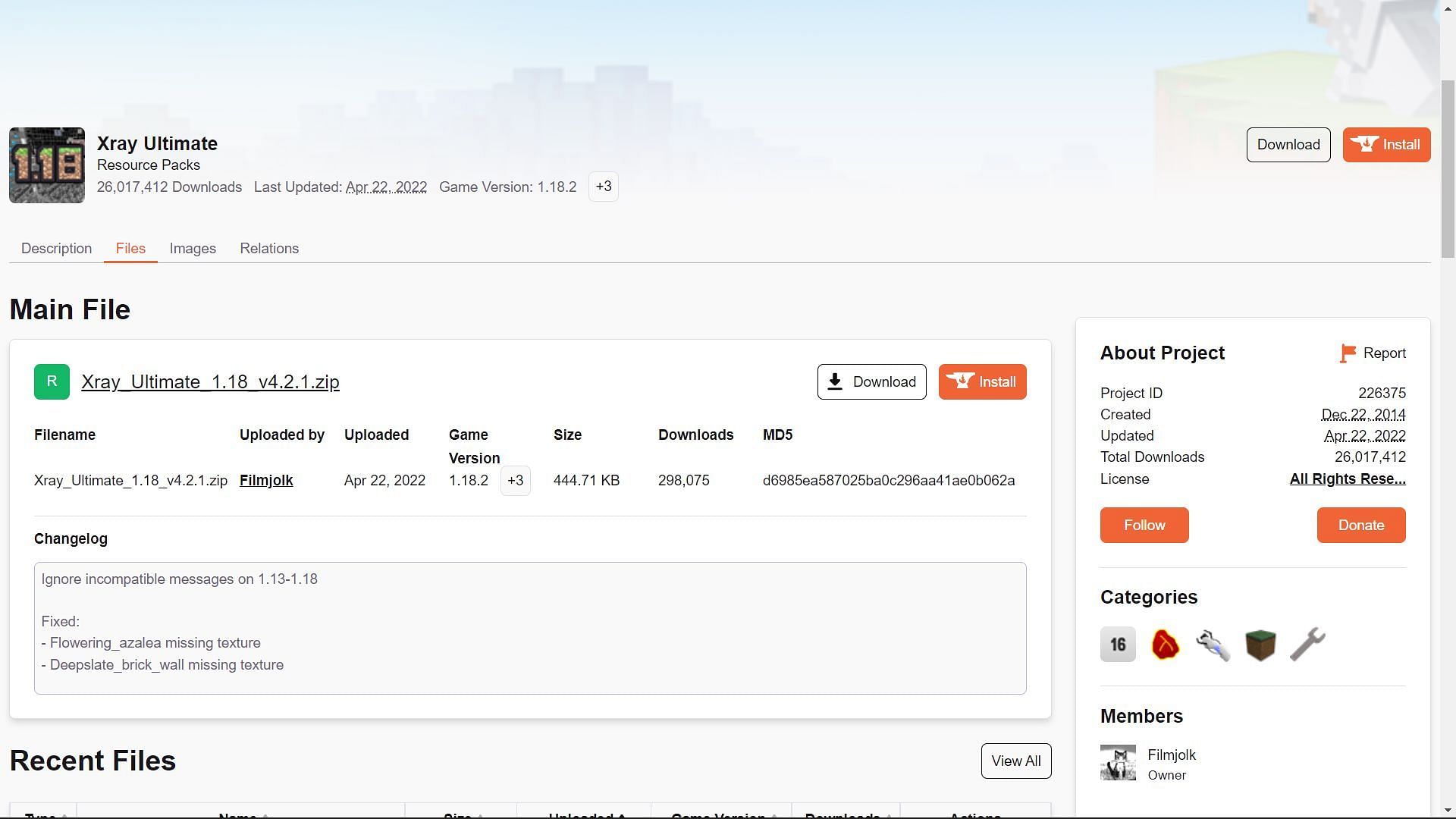Viewport: 1456px width, 819px height.
Task: Click the Report flag icon
Action: [1346, 353]
